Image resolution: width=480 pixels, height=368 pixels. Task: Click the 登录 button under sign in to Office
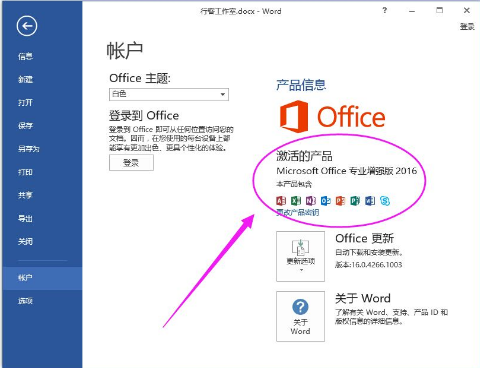coord(131,163)
